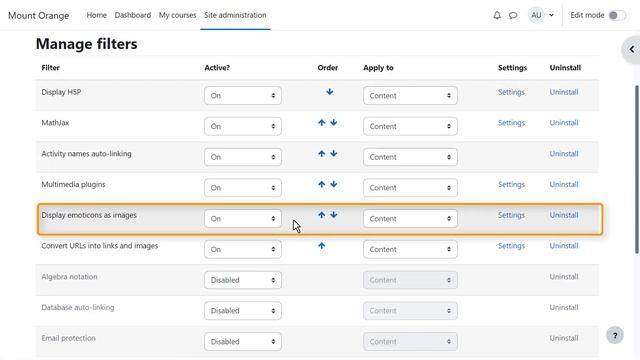Move MathJax filter up
Screen dimensions: 640x360
pos(322,122)
